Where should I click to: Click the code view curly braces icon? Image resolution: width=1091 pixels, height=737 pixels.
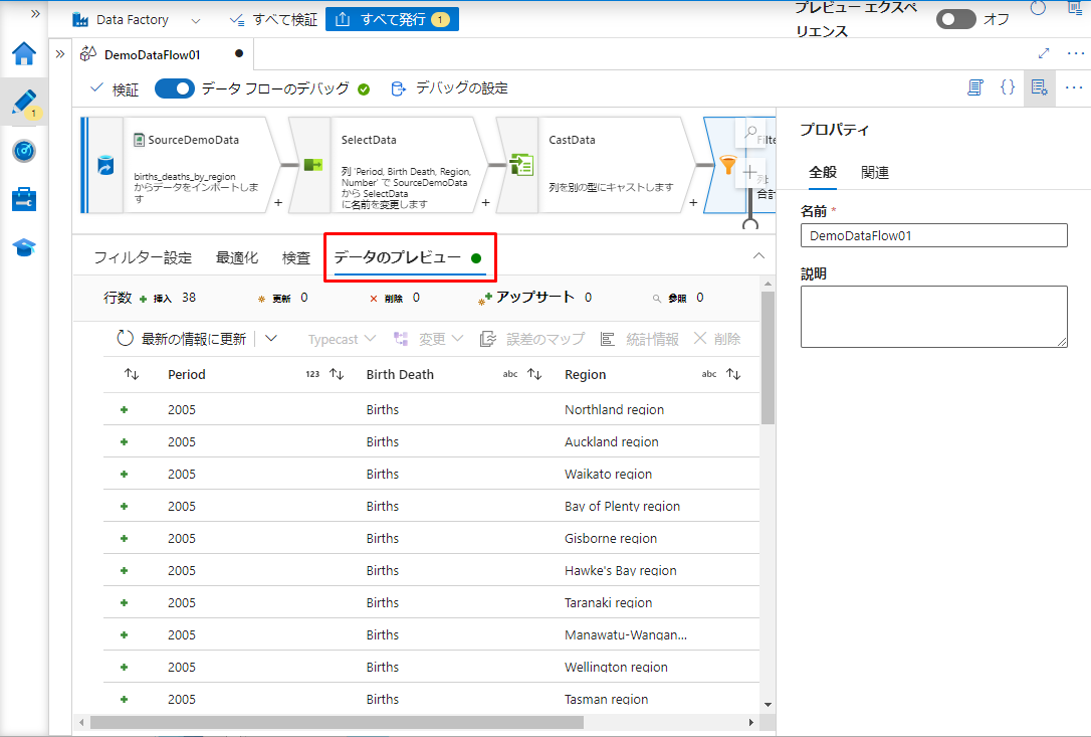click(1007, 88)
